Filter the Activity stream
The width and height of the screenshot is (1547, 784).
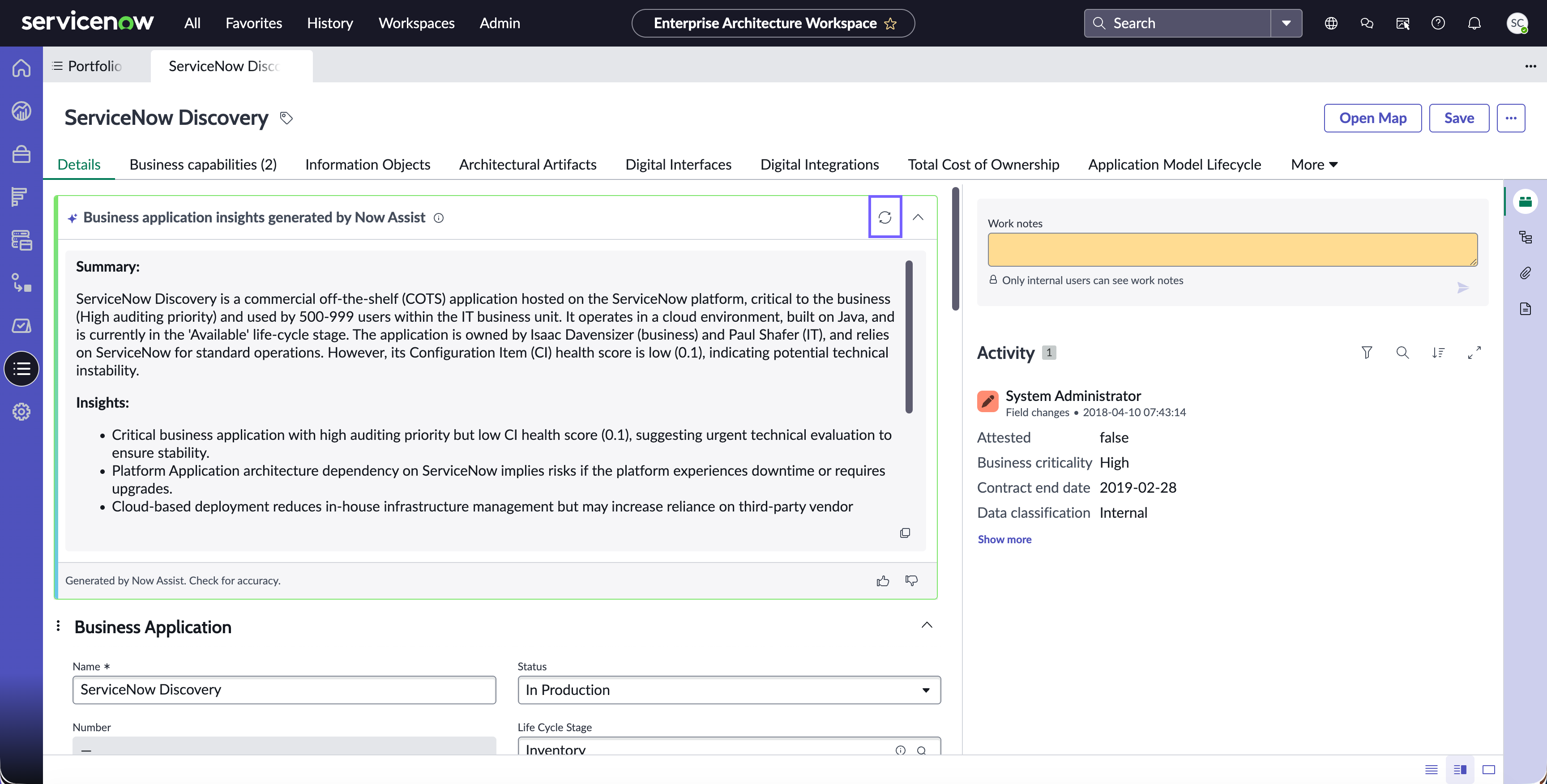(1367, 352)
